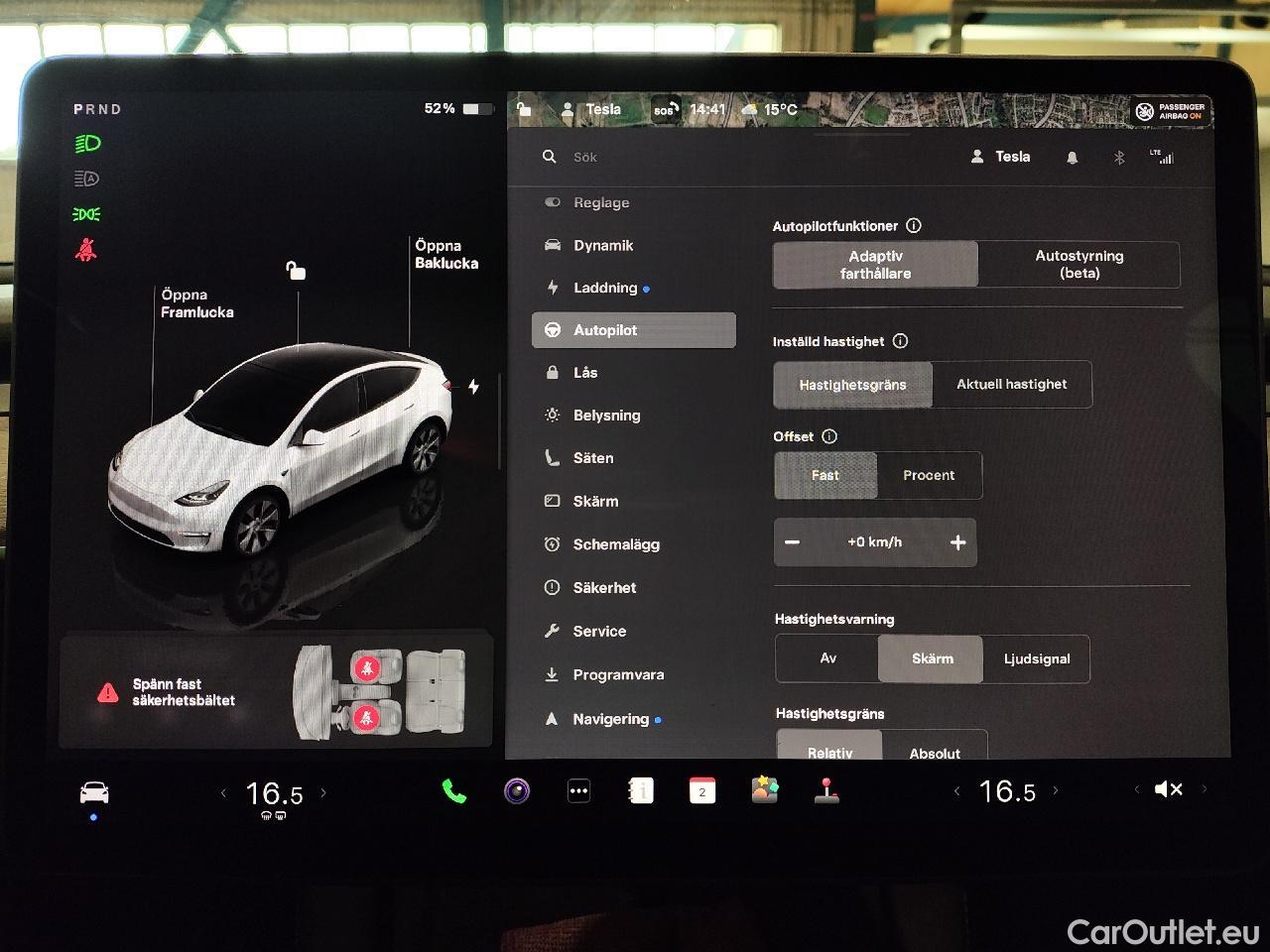Set Hastighetsvarning to Ljudsignal
1270x952 pixels.
[x=1037, y=658]
